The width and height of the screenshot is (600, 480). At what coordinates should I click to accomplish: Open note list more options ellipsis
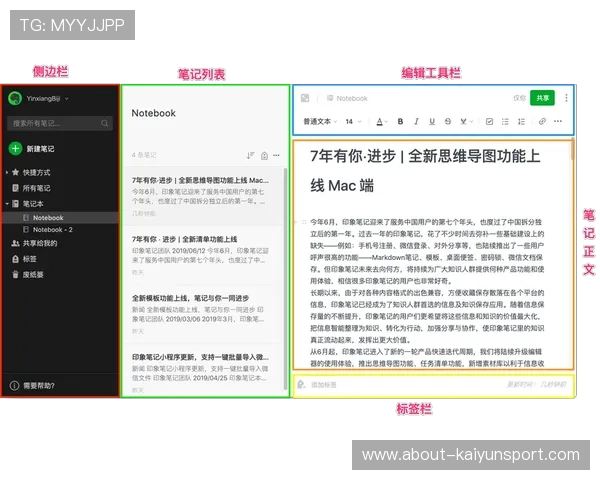(276, 155)
